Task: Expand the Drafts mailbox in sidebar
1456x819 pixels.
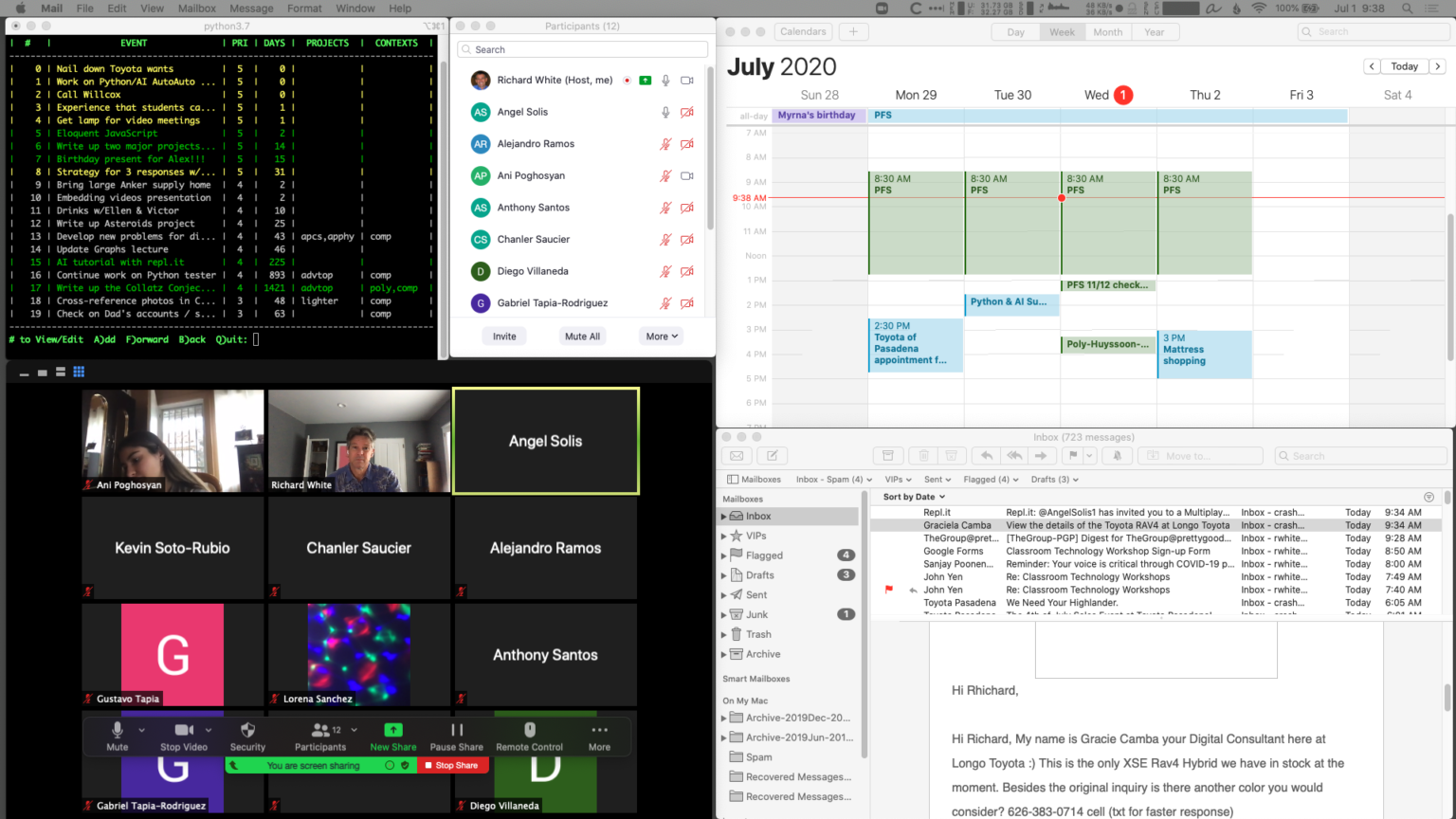Action: 724,575
